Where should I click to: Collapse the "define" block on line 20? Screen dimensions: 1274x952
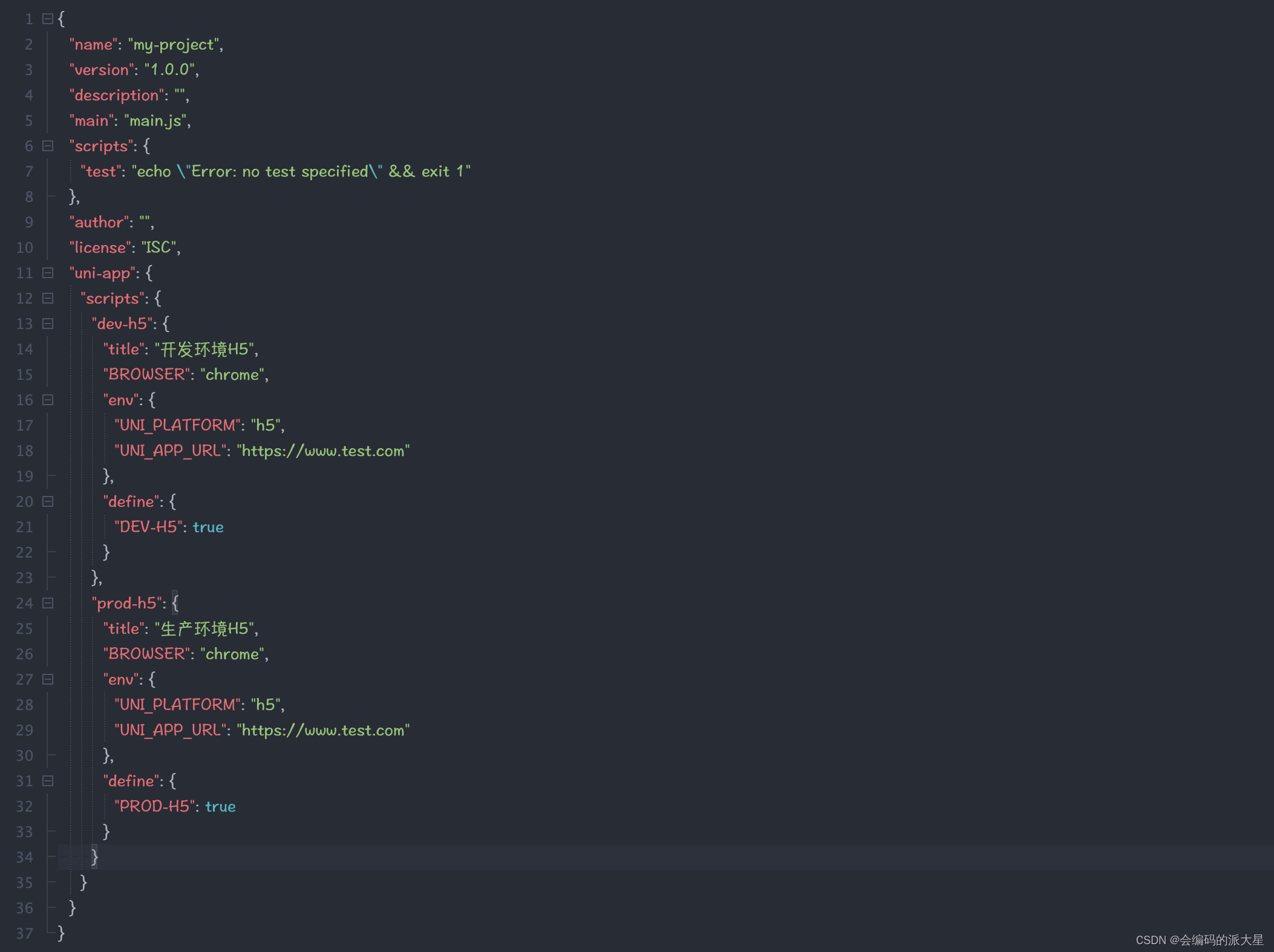coord(47,501)
